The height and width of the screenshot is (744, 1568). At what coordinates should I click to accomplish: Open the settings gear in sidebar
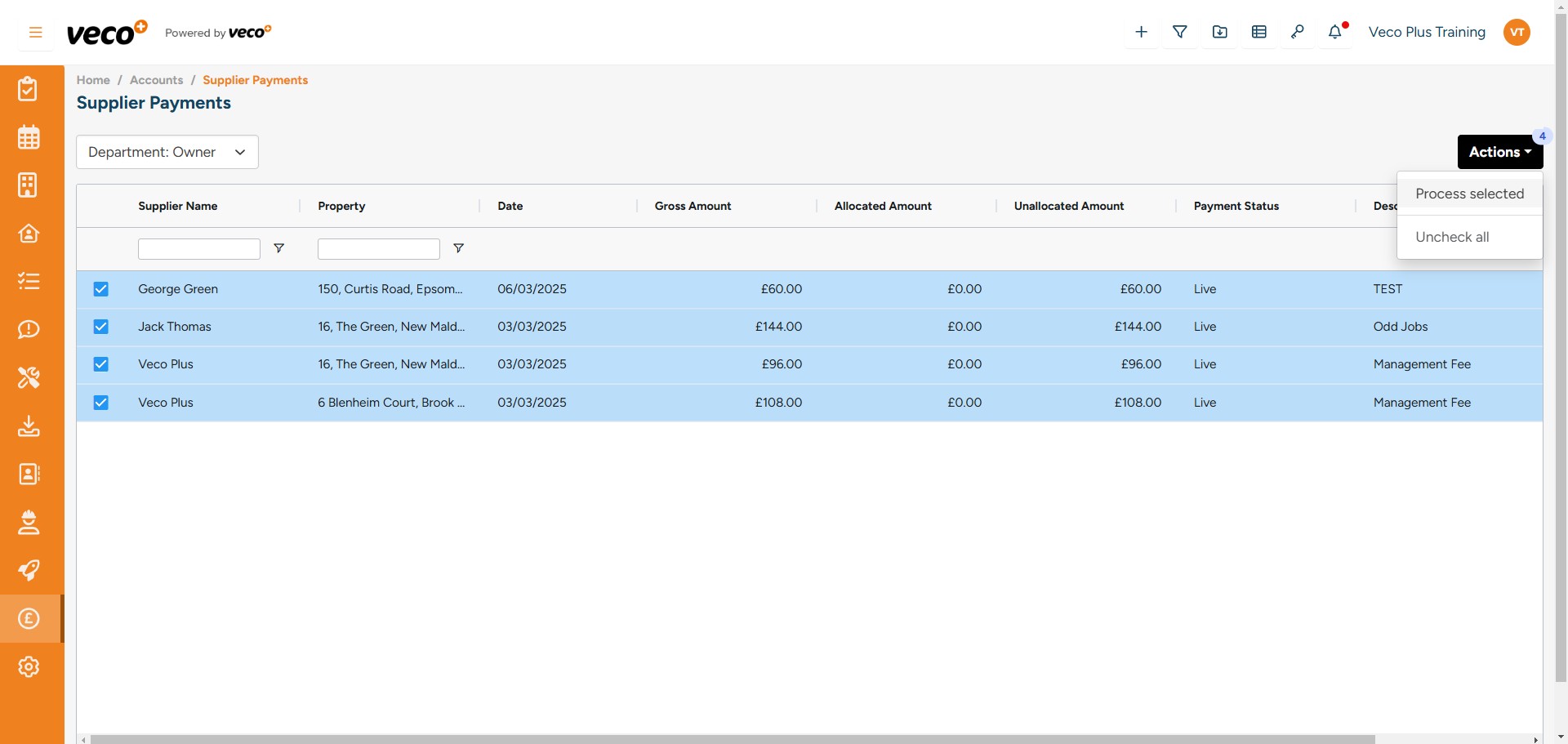click(29, 666)
